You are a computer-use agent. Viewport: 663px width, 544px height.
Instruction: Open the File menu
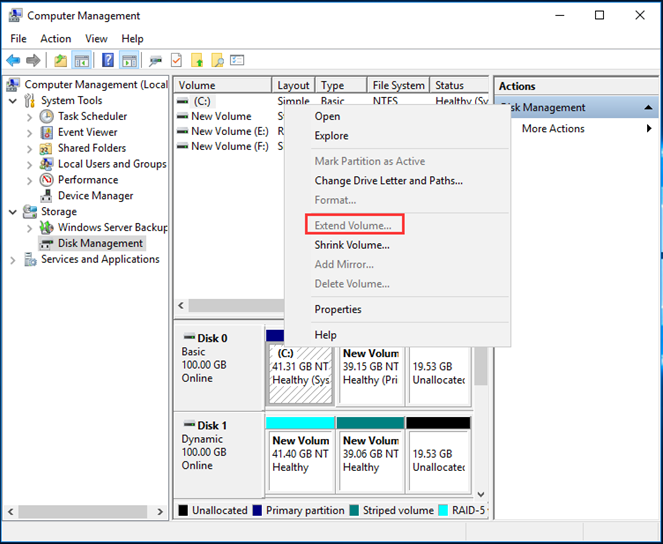tap(18, 39)
